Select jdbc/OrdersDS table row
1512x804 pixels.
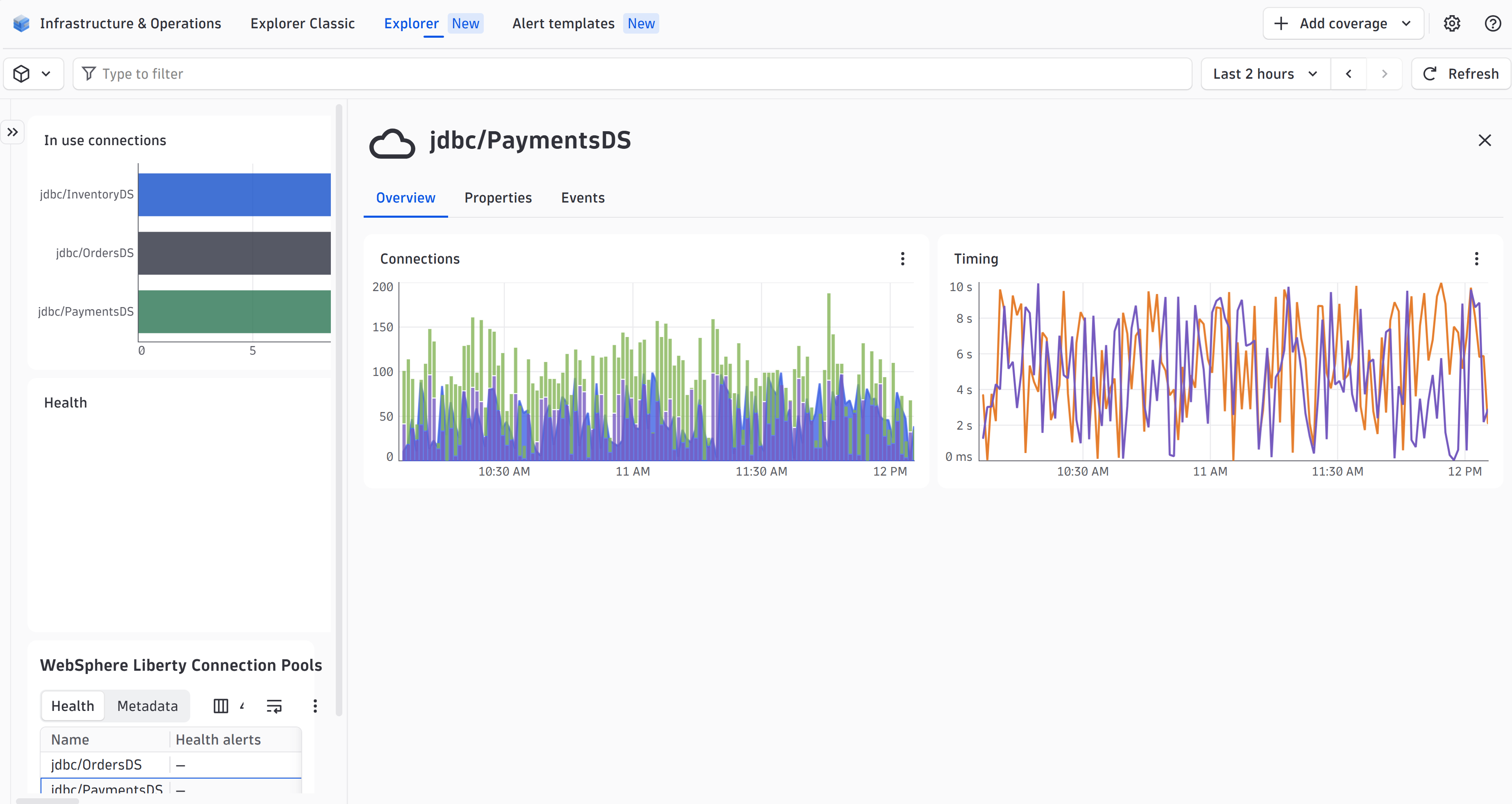click(171, 765)
